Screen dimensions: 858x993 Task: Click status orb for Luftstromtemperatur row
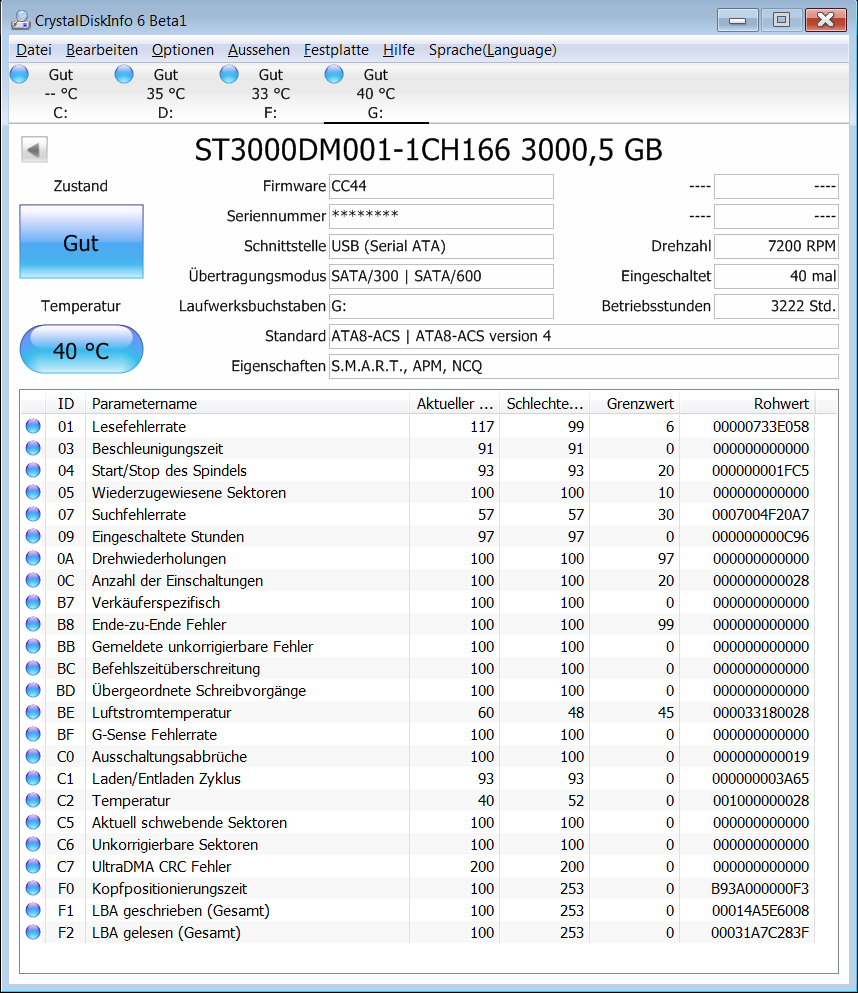coord(33,712)
